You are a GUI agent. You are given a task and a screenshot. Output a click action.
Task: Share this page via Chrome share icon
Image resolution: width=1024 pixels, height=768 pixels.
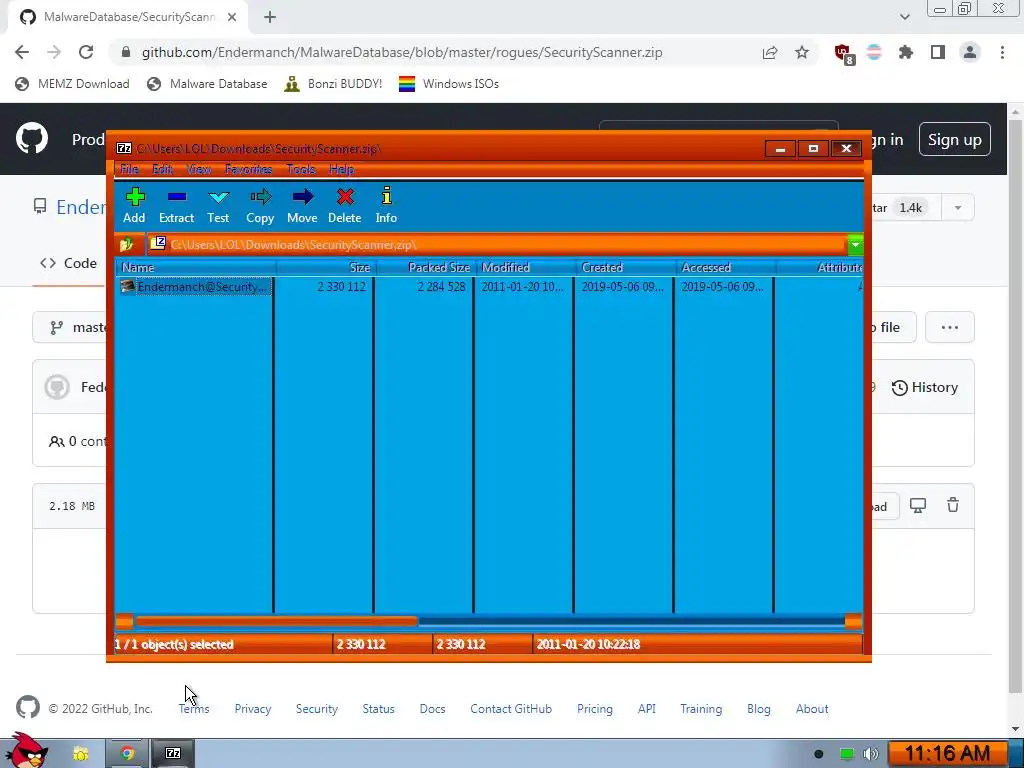tap(770, 52)
